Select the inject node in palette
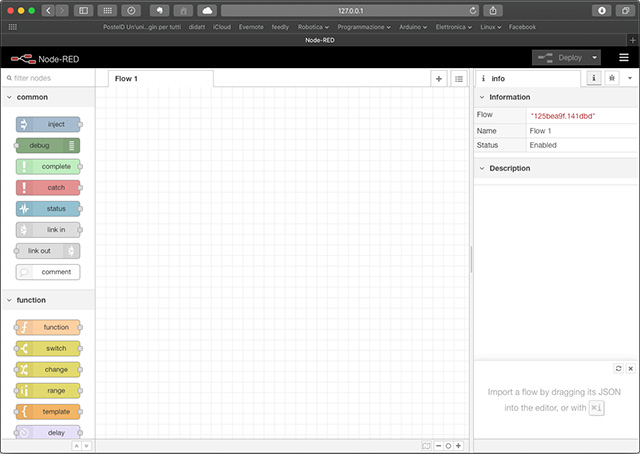Screen dimensions: 640x454 (x=49, y=124)
